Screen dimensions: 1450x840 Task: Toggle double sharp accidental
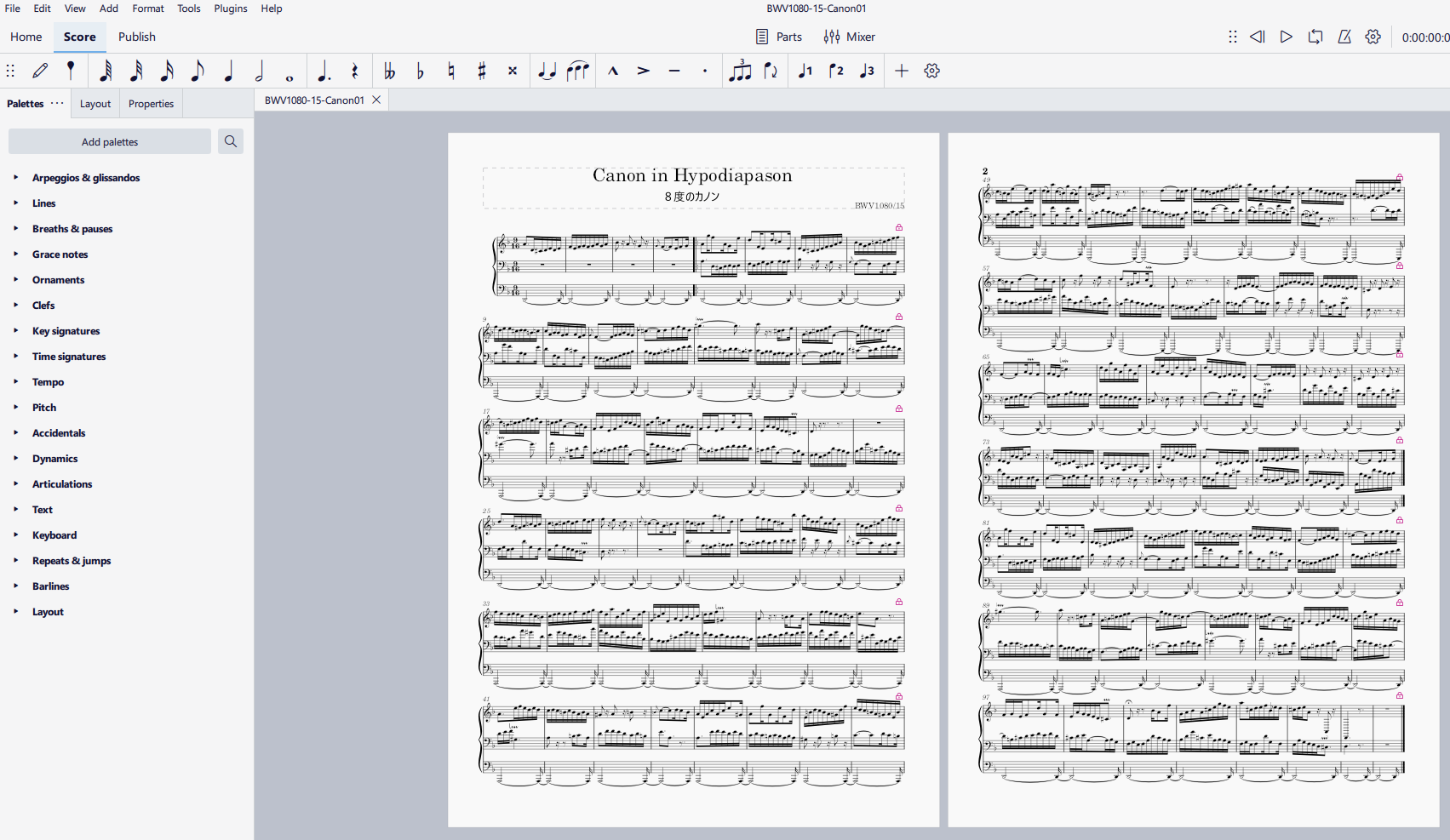click(512, 71)
